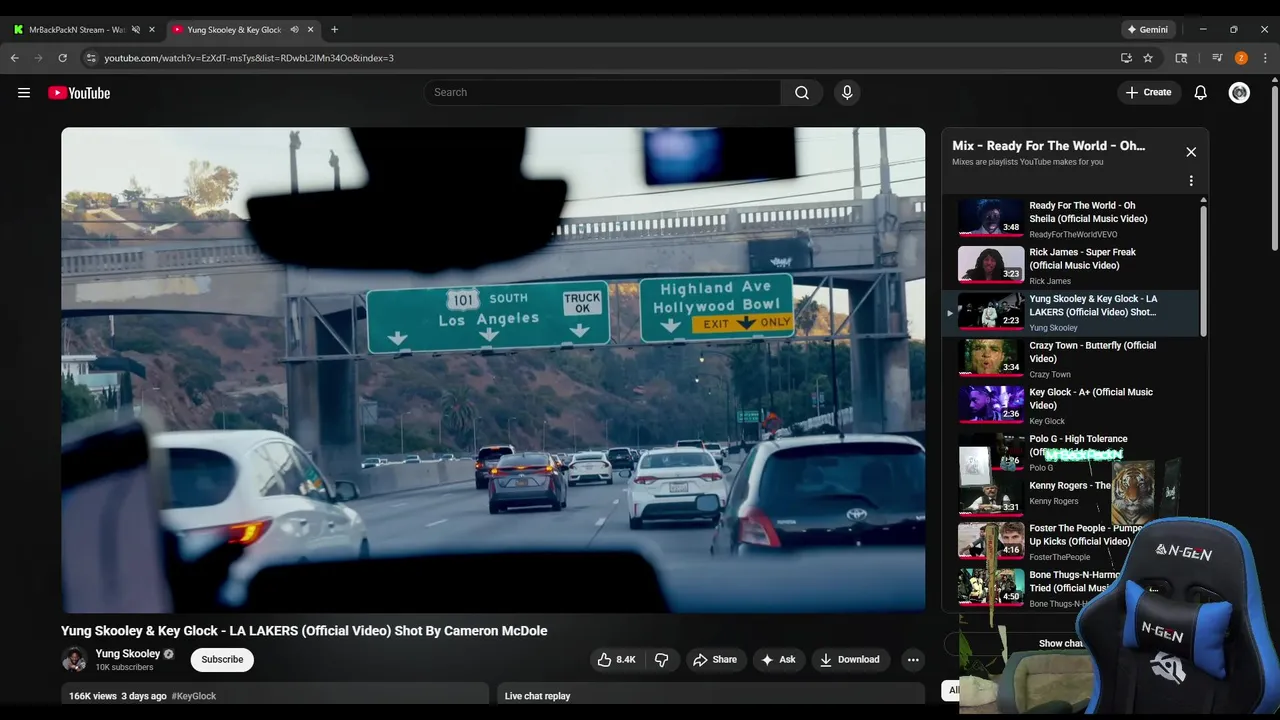Open the Mix playlist options menu
1280x720 pixels.
coord(1191,181)
